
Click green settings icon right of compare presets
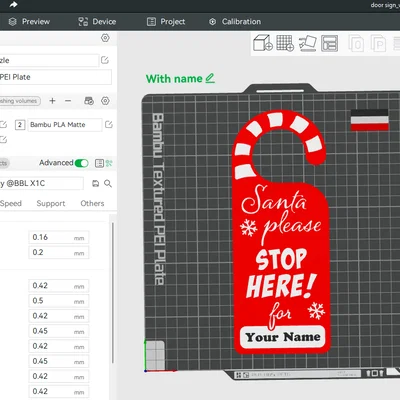pos(109,163)
